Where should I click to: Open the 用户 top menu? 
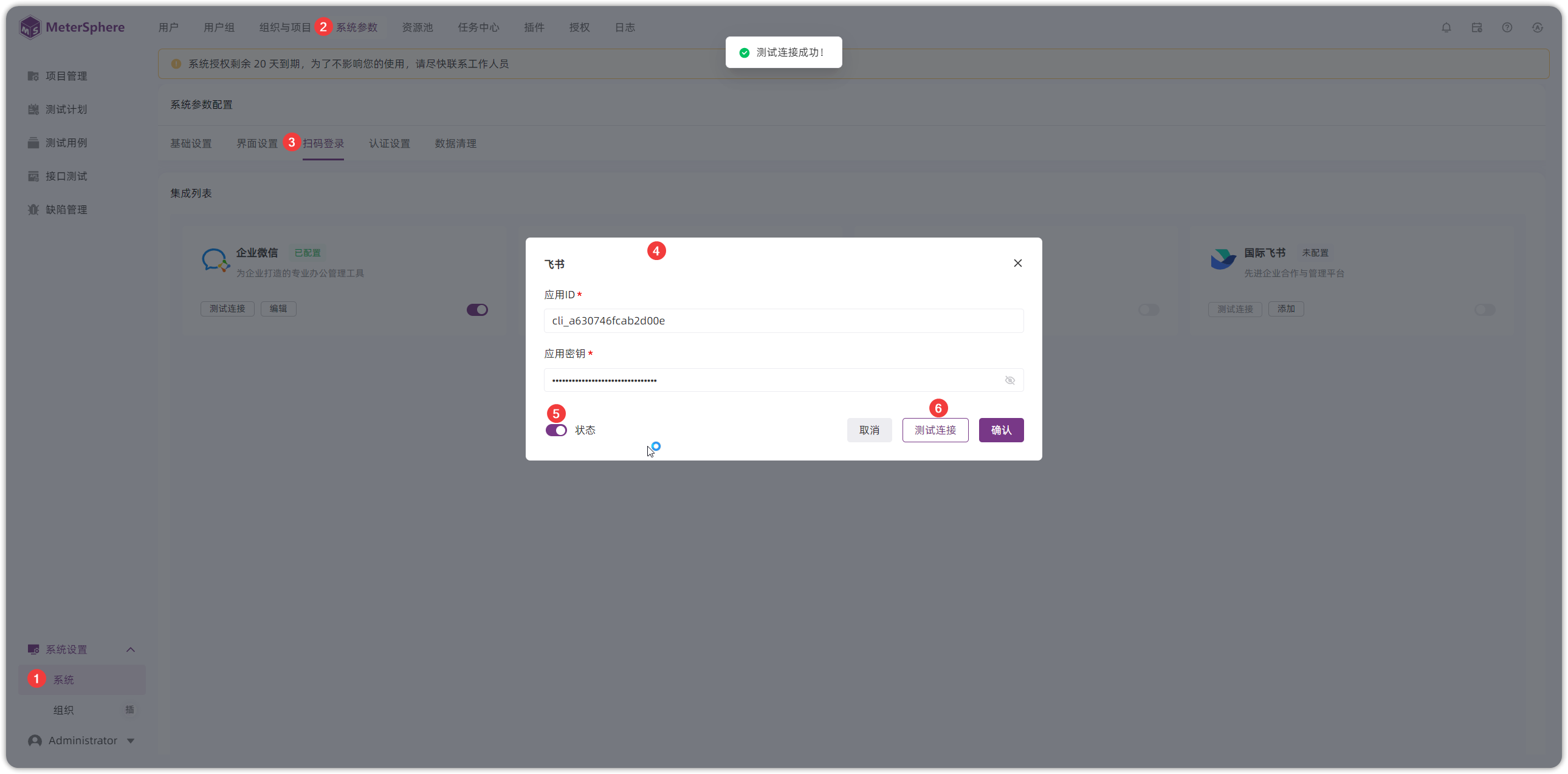coord(168,27)
